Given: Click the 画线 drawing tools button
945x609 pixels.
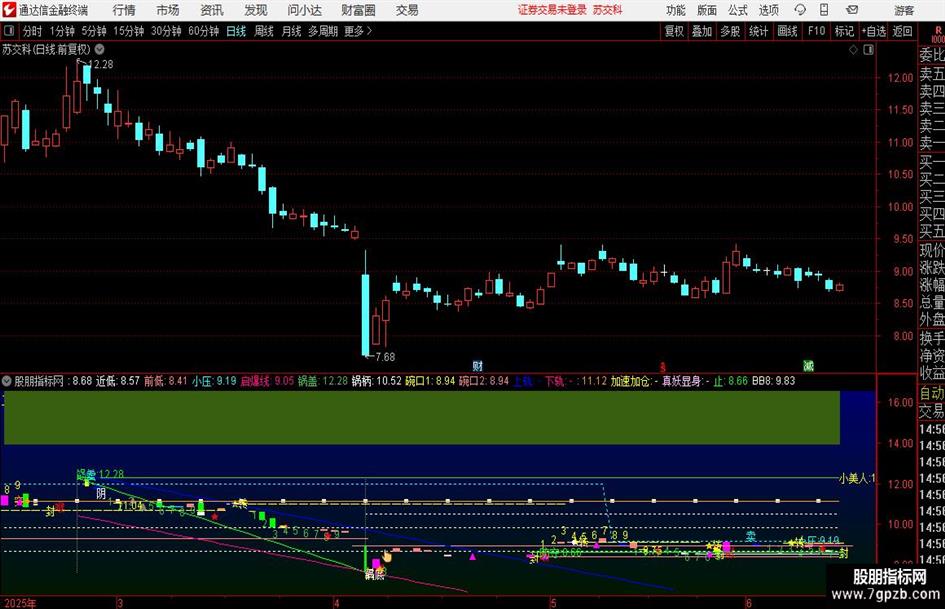Looking at the screenshot, I should coord(787,31).
